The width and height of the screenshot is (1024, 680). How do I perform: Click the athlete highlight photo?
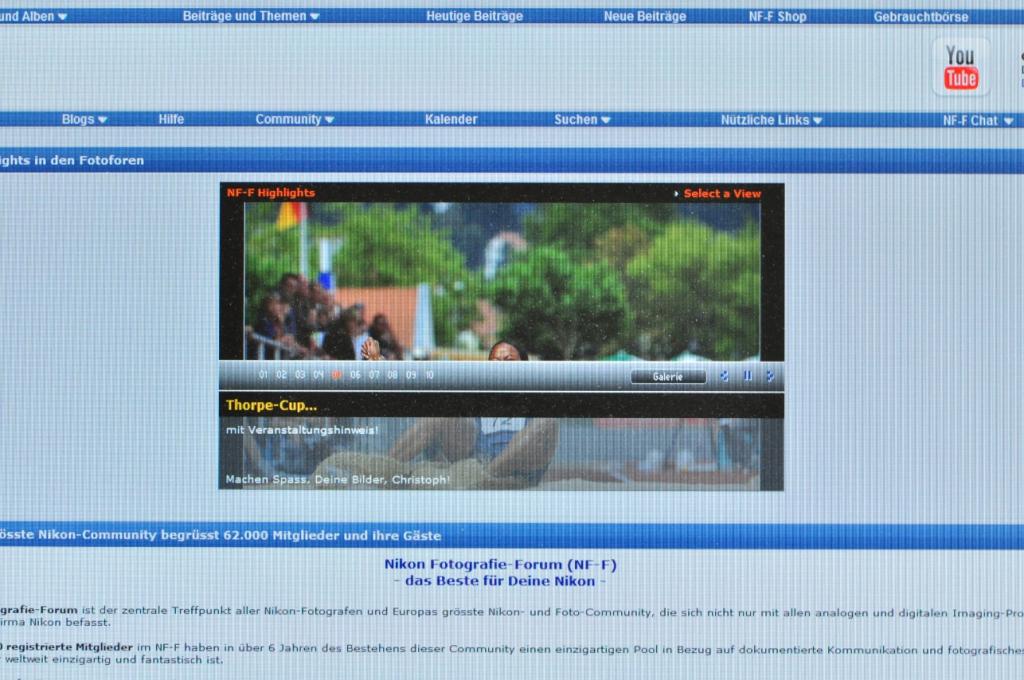(502, 281)
